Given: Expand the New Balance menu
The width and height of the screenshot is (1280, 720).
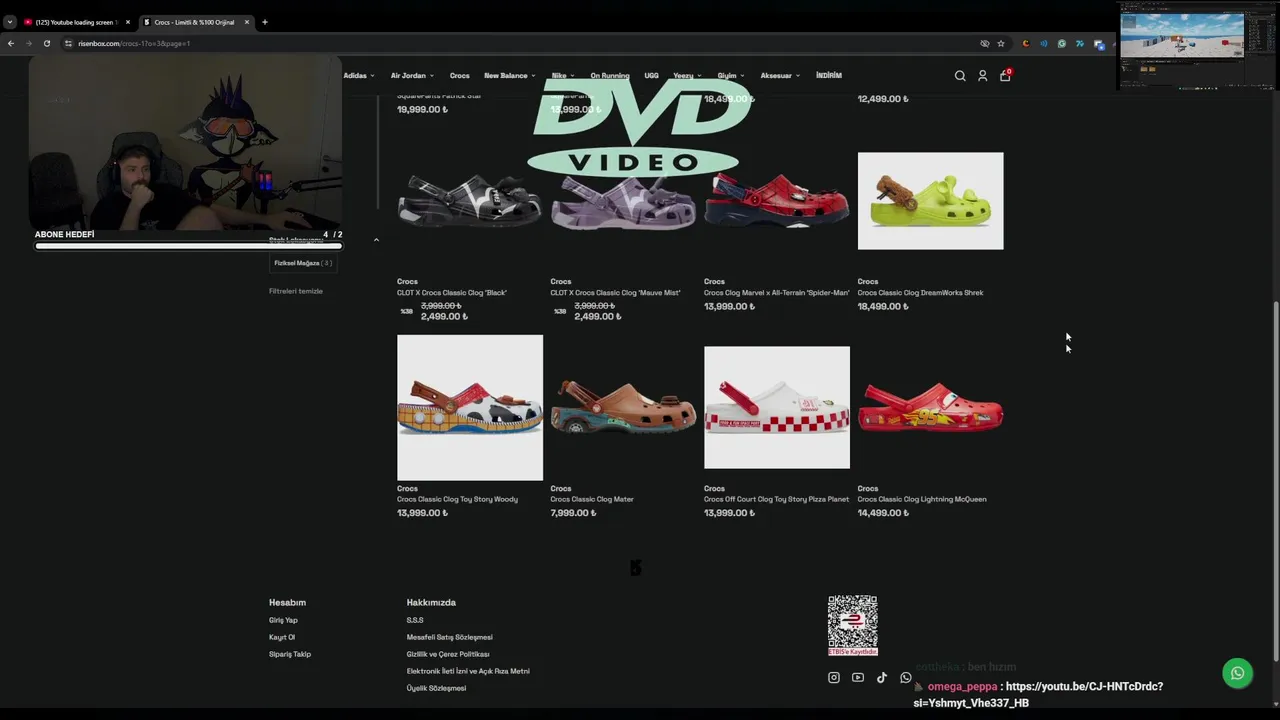Looking at the screenshot, I should pyautogui.click(x=510, y=76).
